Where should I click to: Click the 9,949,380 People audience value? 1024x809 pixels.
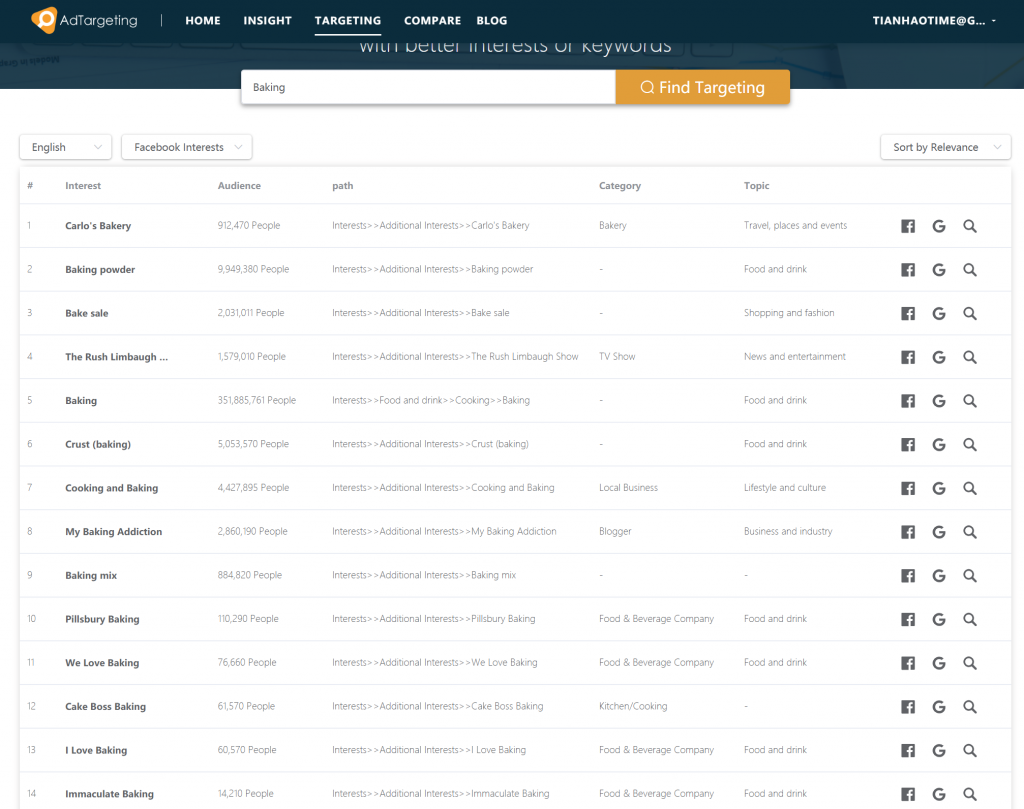click(x=253, y=269)
